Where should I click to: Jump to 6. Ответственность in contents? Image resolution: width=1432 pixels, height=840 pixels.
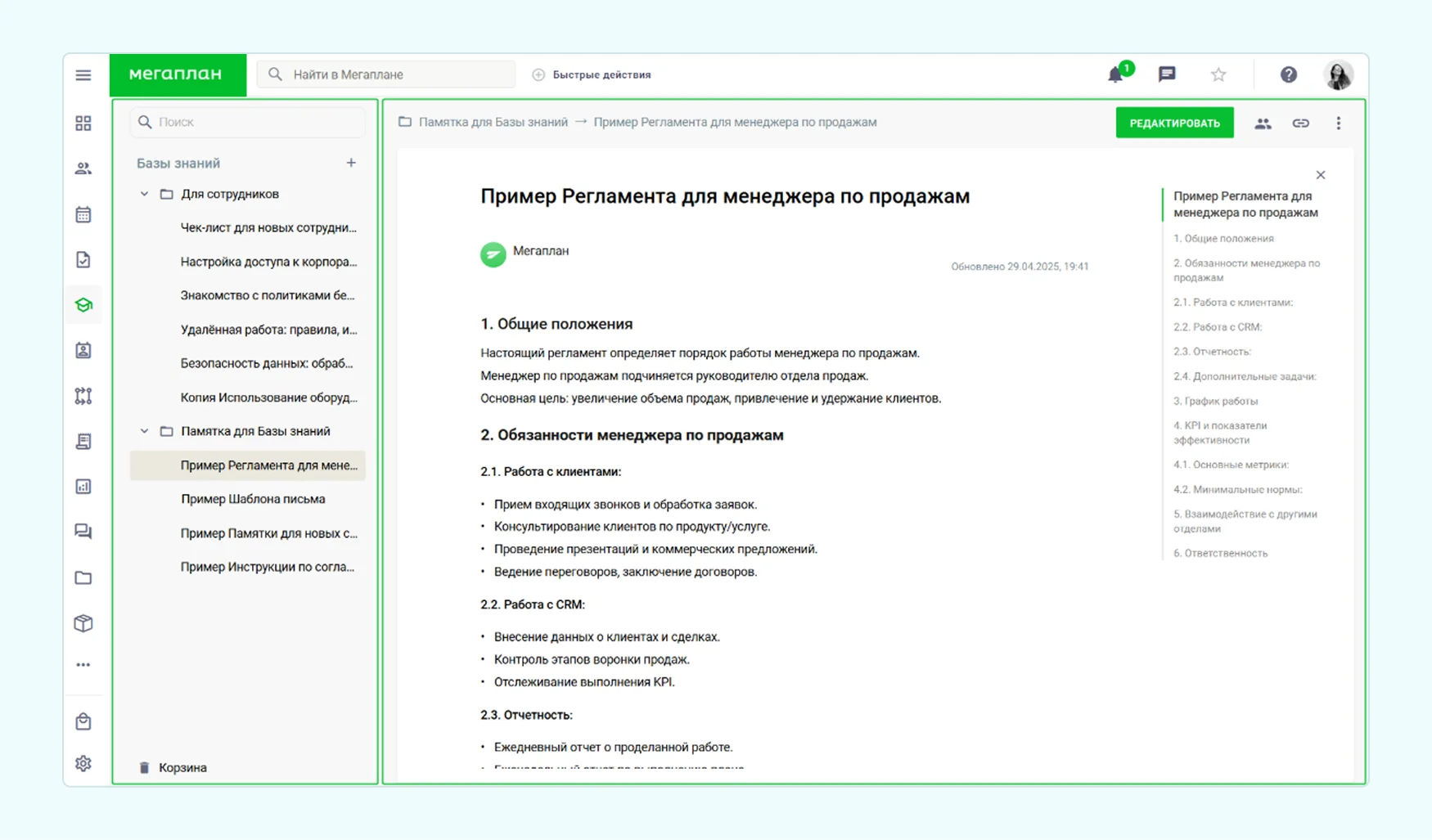pyautogui.click(x=1220, y=554)
